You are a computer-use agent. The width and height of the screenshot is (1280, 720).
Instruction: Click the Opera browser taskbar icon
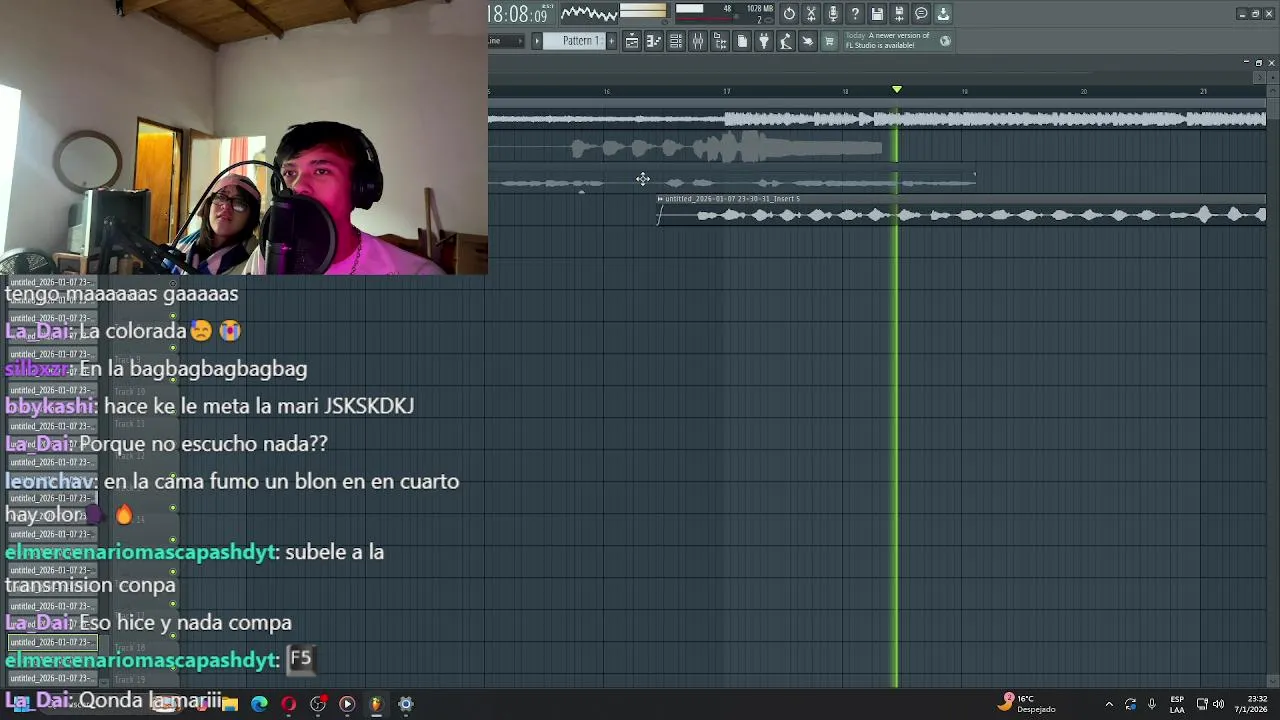click(288, 704)
